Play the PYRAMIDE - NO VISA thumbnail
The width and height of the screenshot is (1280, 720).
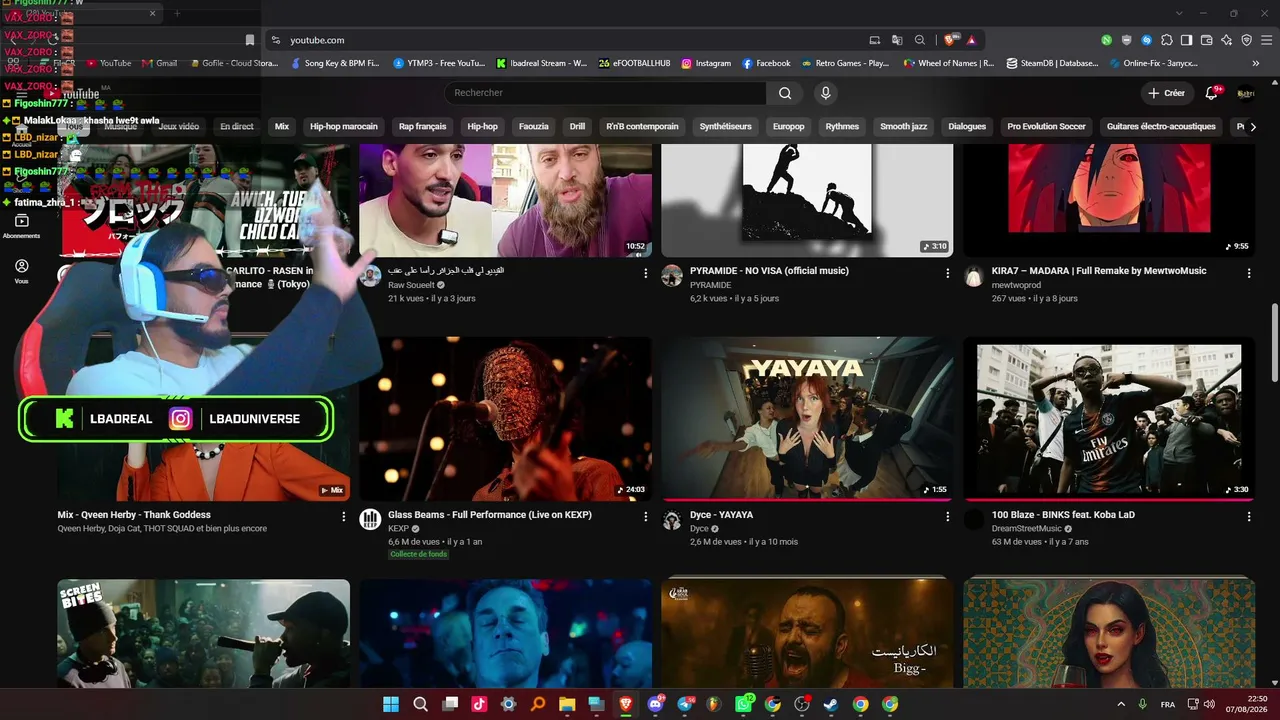click(x=807, y=200)
